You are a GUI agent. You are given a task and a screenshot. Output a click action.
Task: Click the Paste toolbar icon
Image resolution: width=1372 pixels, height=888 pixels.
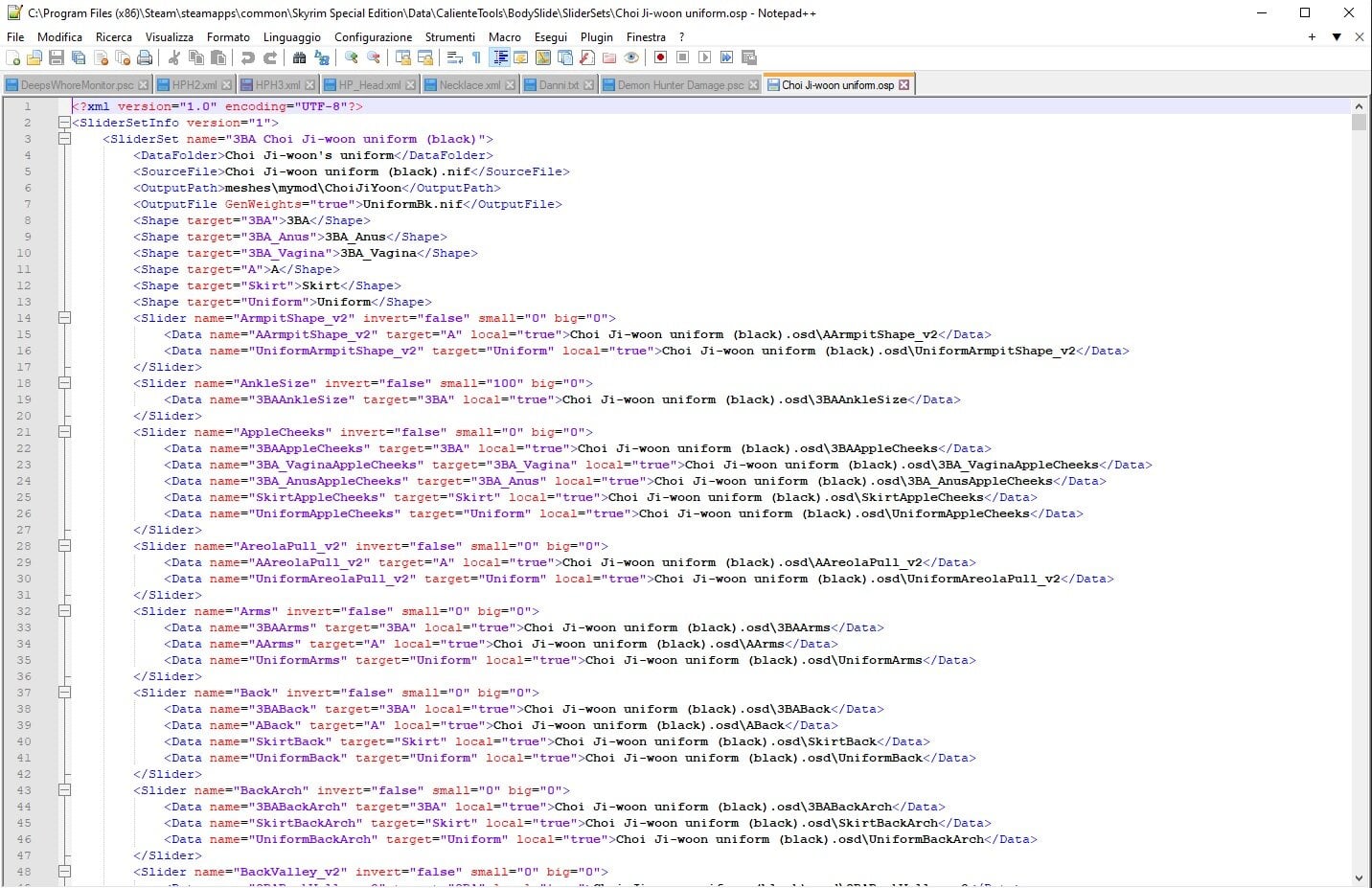217,57
